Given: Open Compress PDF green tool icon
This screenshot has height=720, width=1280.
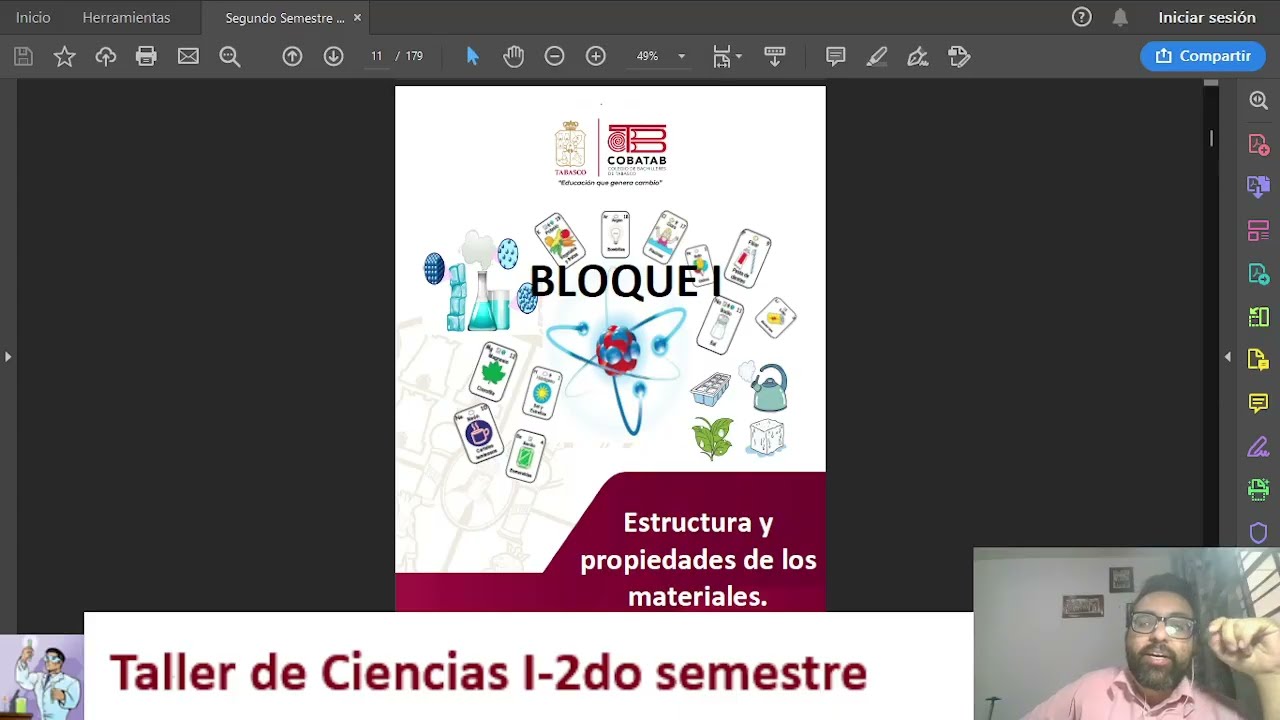Looking at the screenshot, I should pos(1259,317).
